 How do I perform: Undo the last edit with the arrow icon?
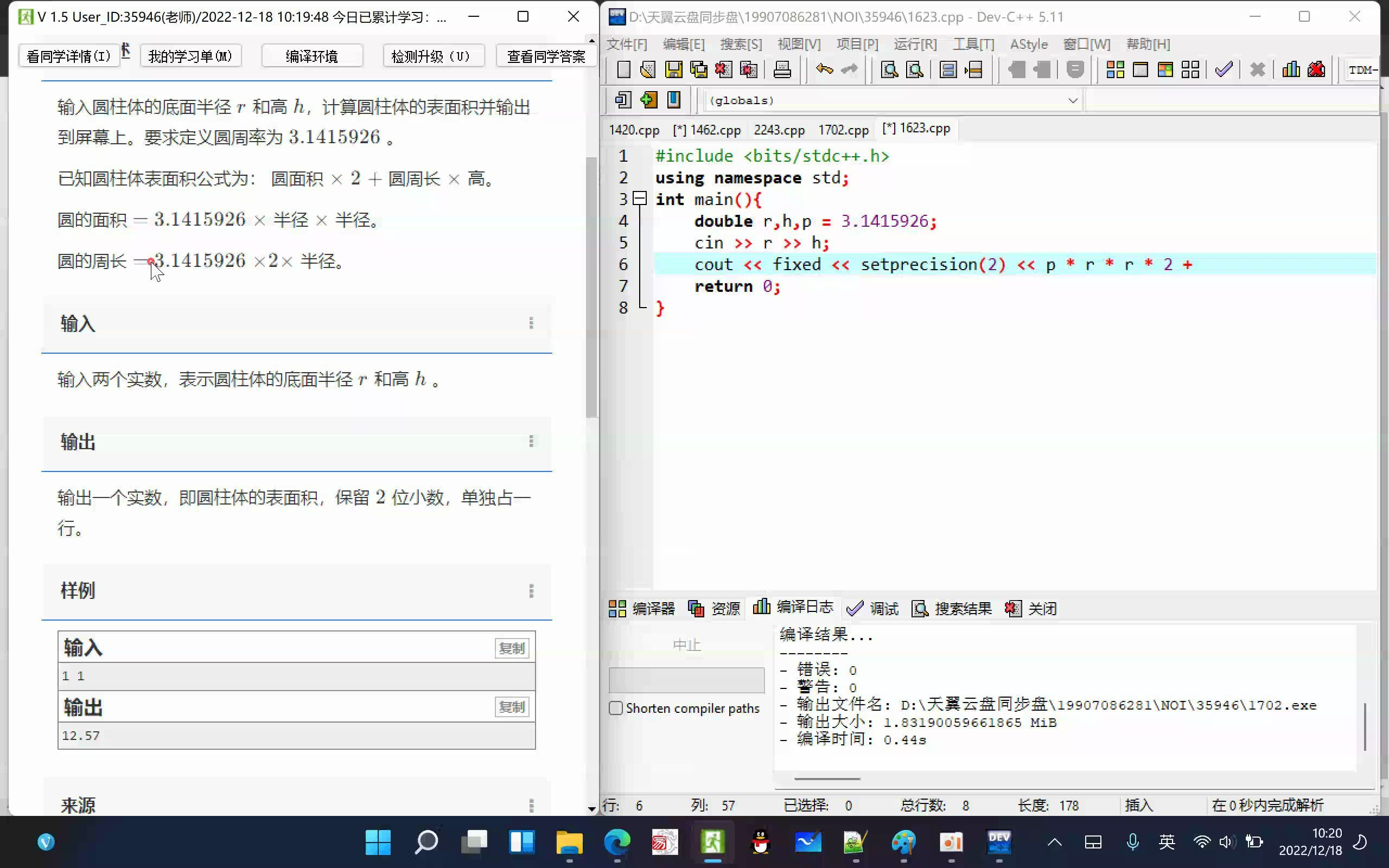825,70
